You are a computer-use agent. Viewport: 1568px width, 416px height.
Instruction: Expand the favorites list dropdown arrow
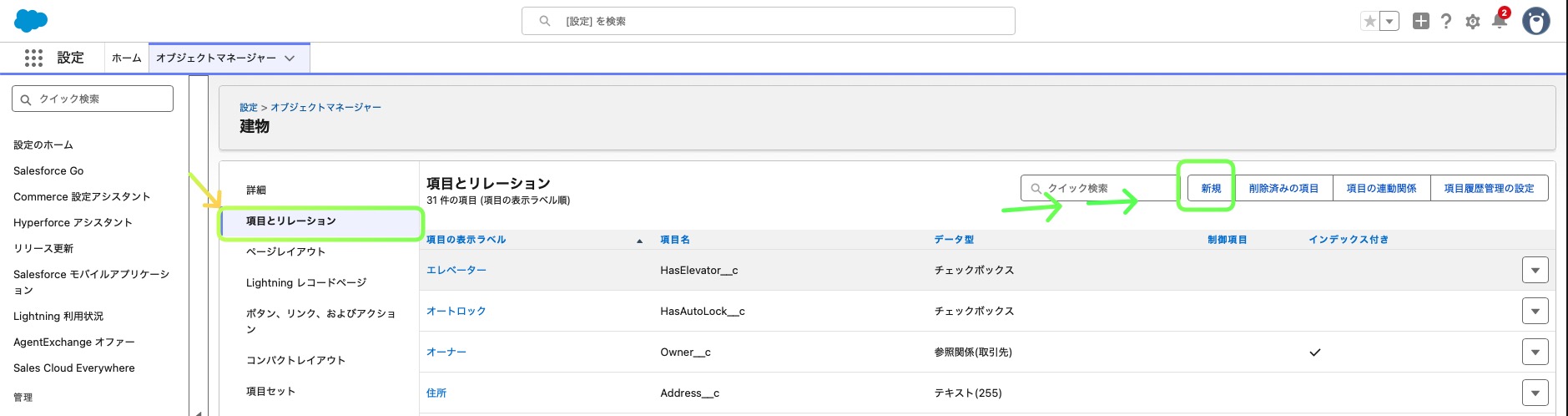[1389, 21]
